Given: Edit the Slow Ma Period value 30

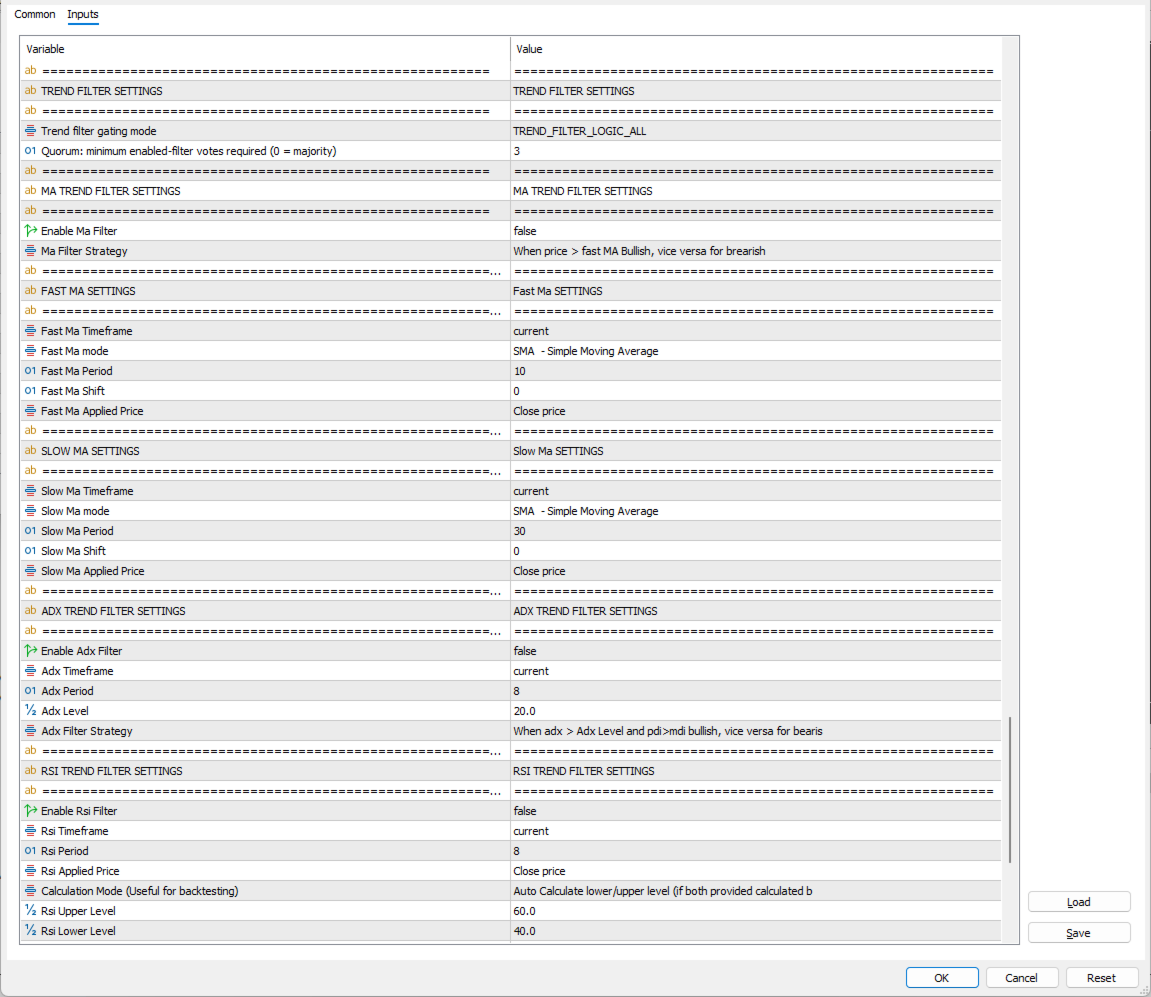Looking at the screenshot, I should [x=755, y=531].
